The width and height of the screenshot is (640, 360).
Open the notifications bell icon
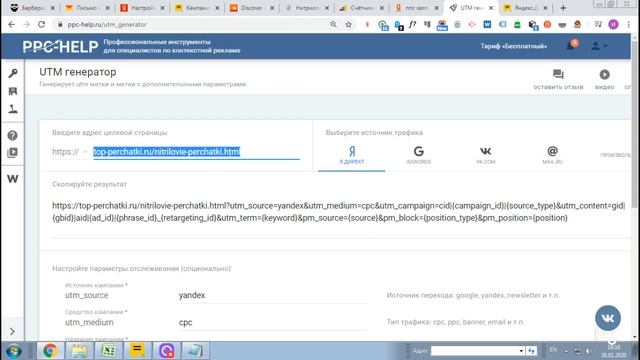coord(571,46)
